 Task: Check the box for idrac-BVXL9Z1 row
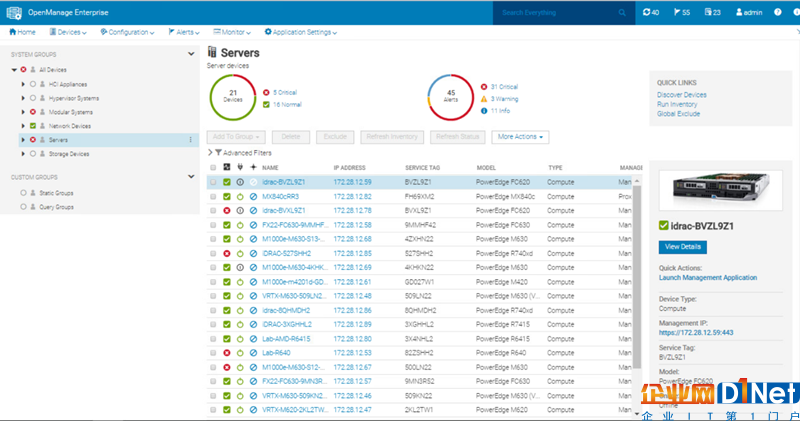coord(213,211)
